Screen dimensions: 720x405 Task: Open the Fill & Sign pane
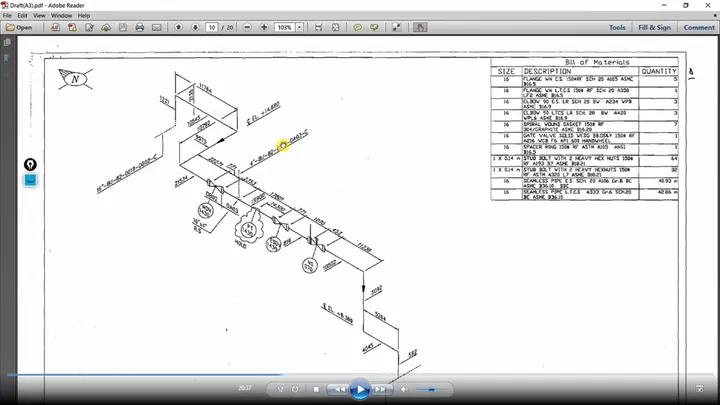pyautogui.click(x=654, y=28)
